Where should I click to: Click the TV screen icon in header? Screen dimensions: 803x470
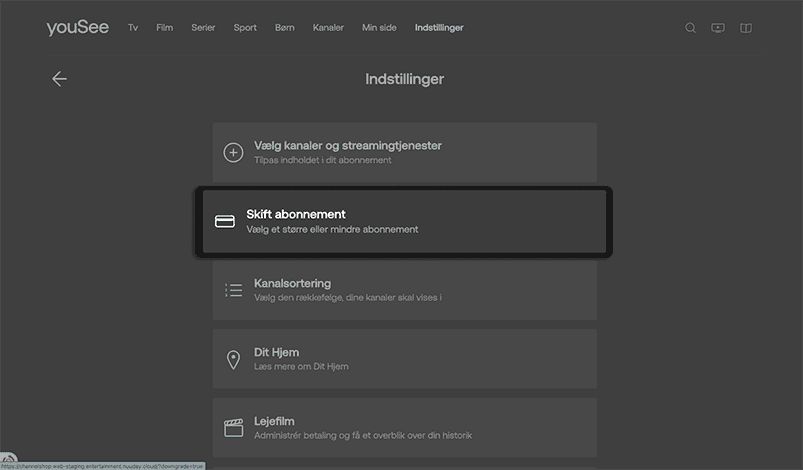[x=718, y=28]
